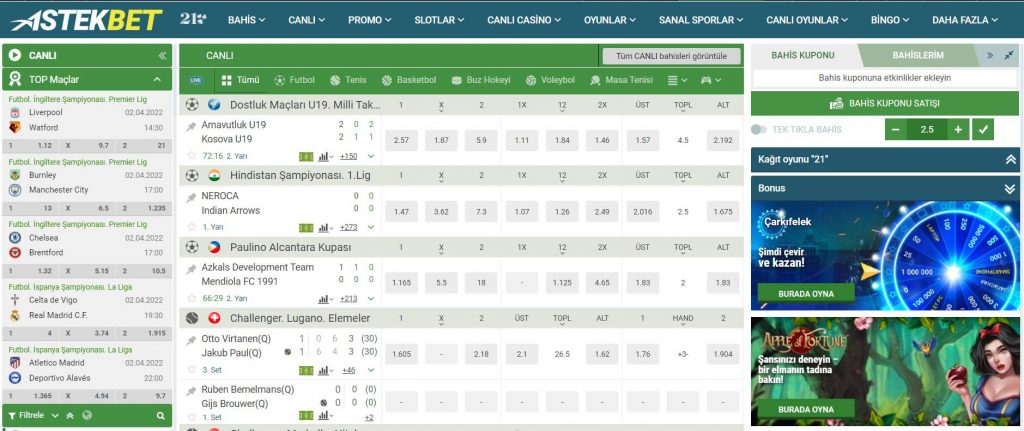Pin the Otto Virtanen tennis match
This screenshot has height=431, width=1024.
(191, 340)
